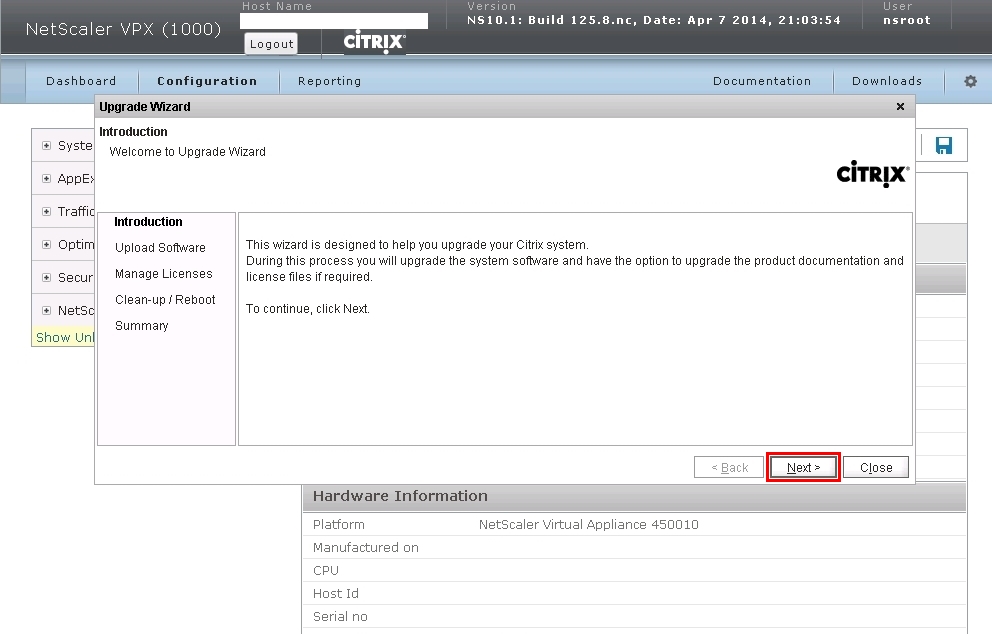Click Close button at wizard bottom
Image resolution: width=992 pixels, height=634 pixels.
(x=876, y=468)
